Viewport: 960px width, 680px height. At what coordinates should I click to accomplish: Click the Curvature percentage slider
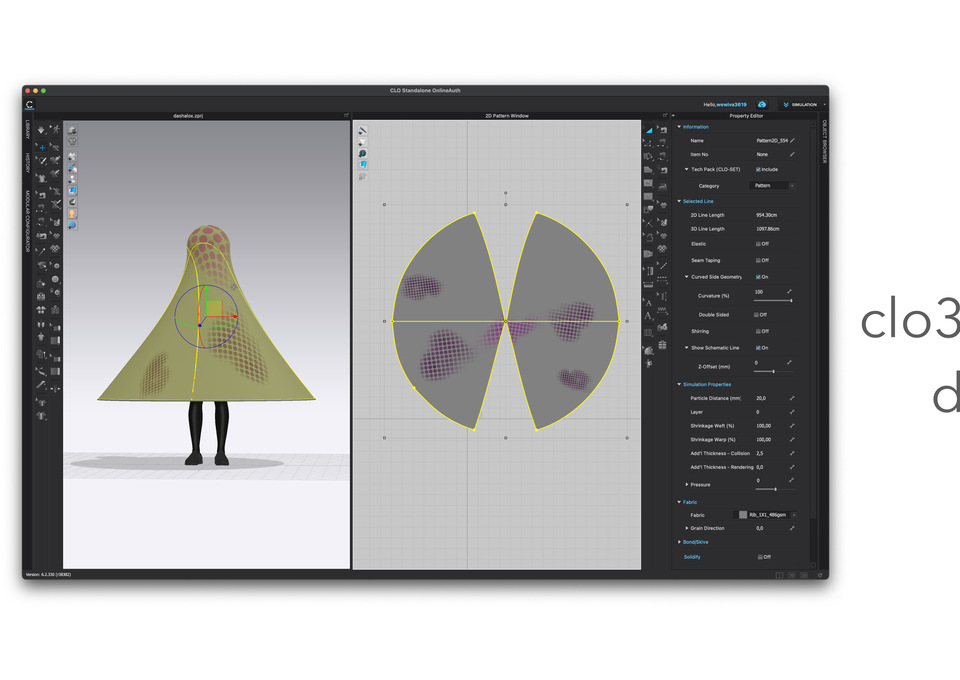773,300
